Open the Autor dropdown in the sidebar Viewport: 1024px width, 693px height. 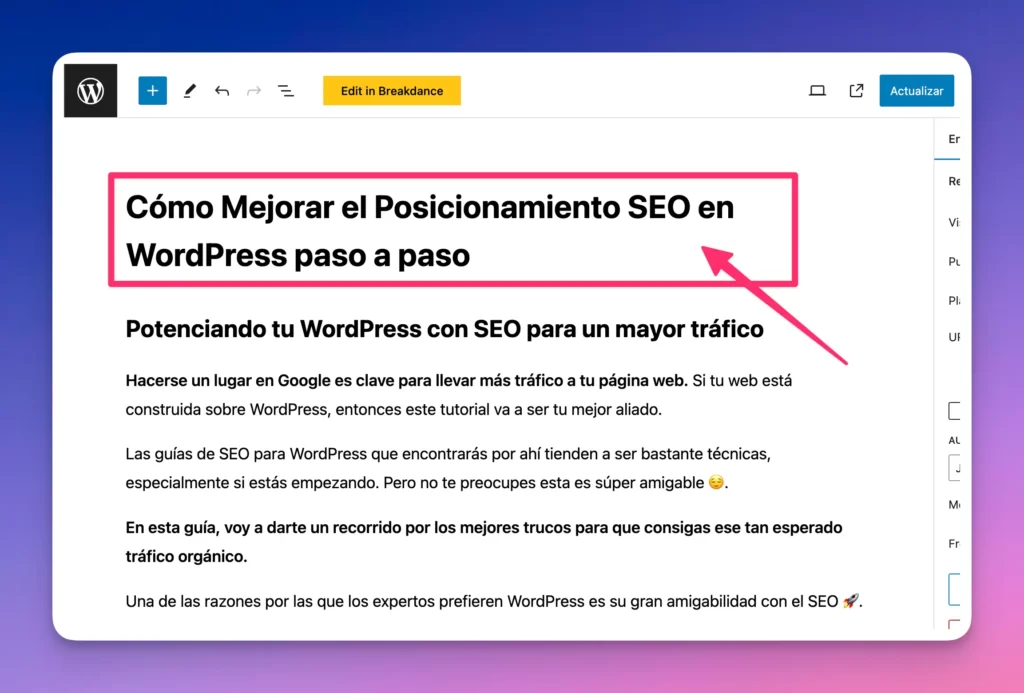[x=954, y=468]
